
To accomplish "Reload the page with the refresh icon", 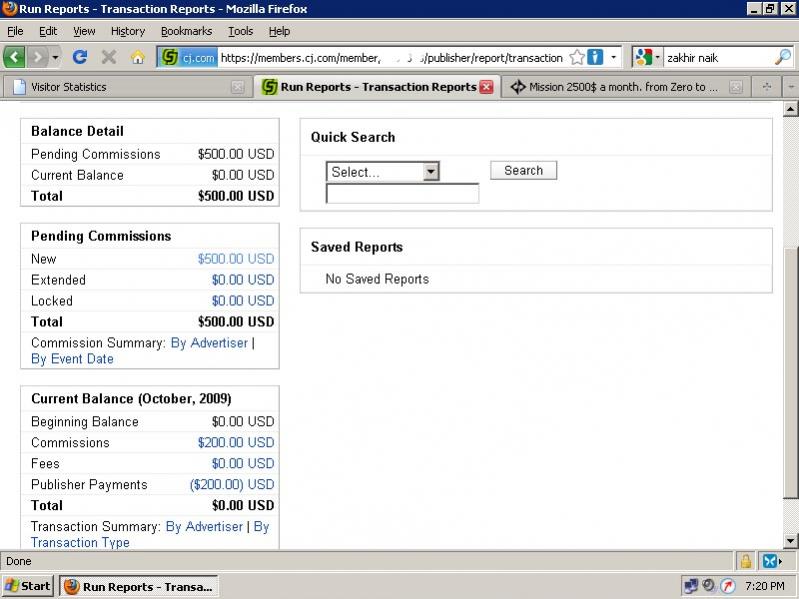I will point(79,57).
